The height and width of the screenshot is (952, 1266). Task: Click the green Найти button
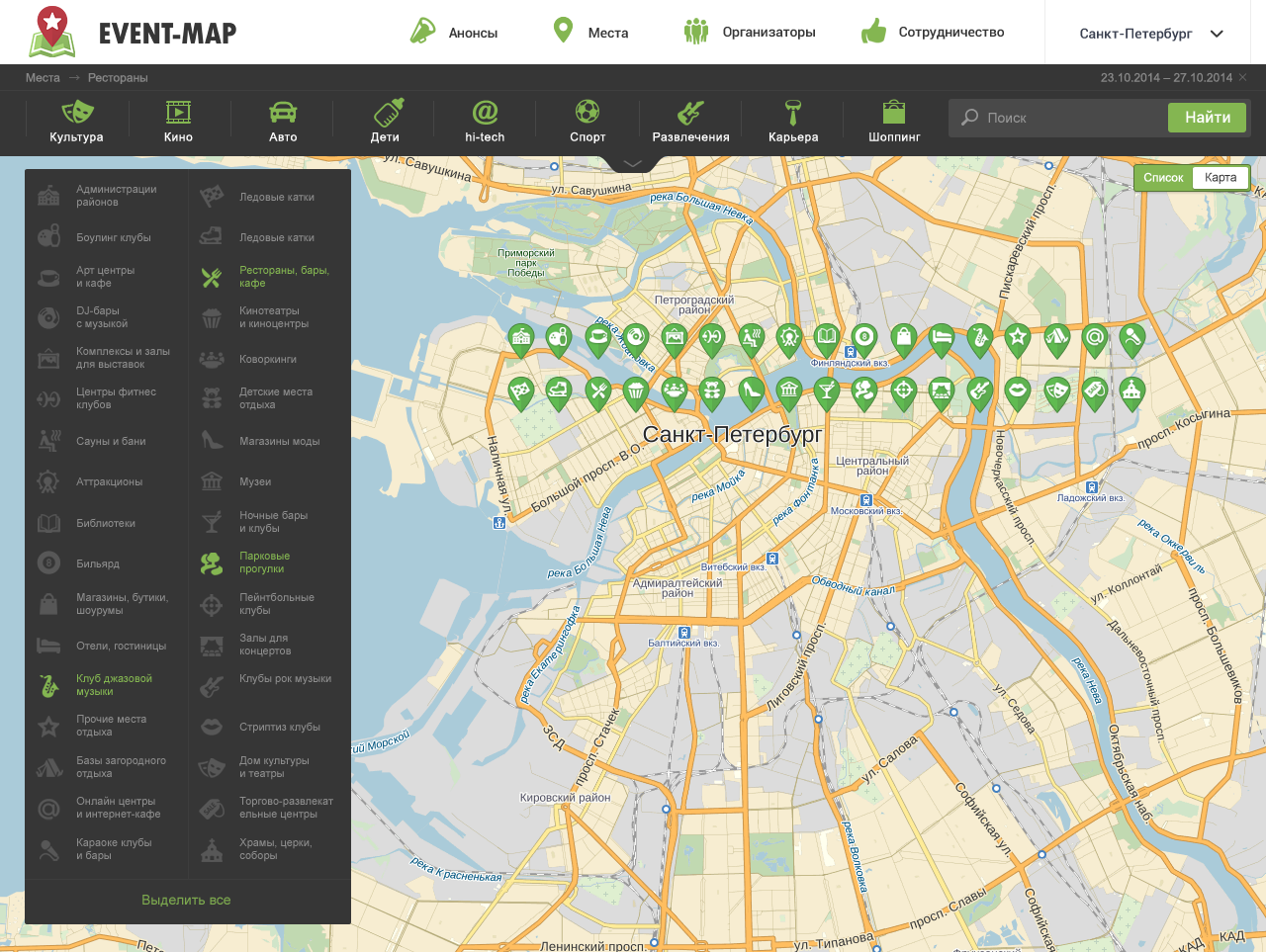coord(1208,118)
